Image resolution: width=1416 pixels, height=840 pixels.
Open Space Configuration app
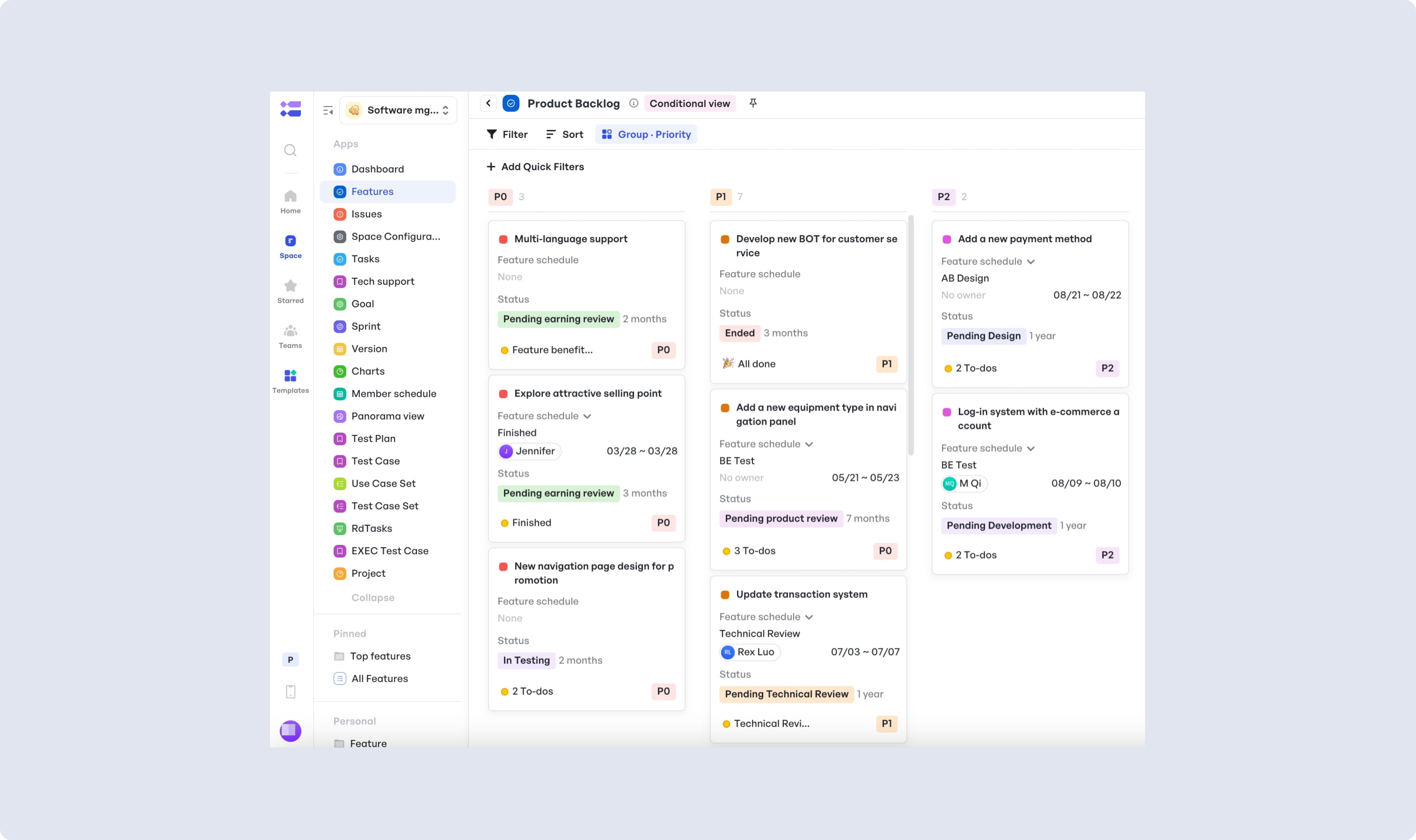[x=387, y=237]
